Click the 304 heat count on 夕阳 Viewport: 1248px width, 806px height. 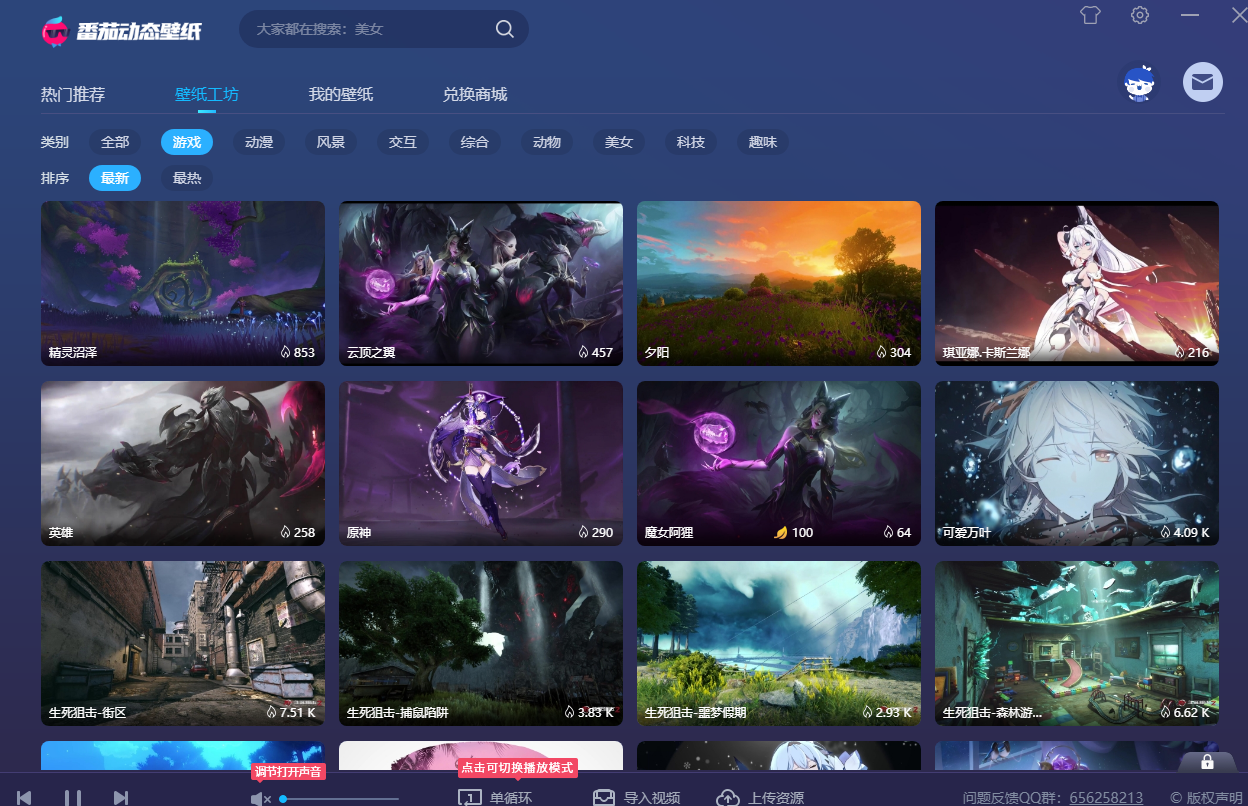900,353
